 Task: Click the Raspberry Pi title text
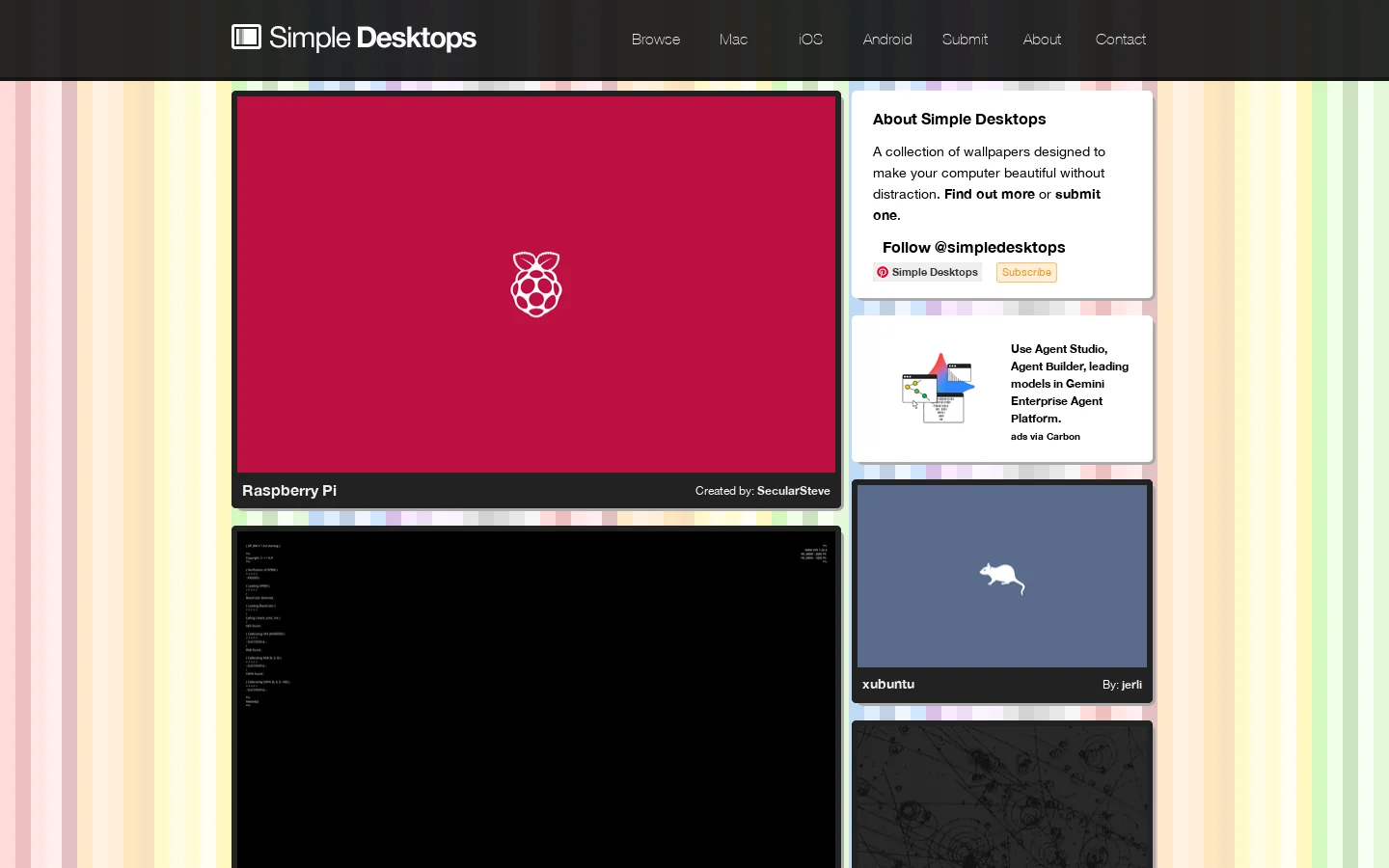click(289, 491)
